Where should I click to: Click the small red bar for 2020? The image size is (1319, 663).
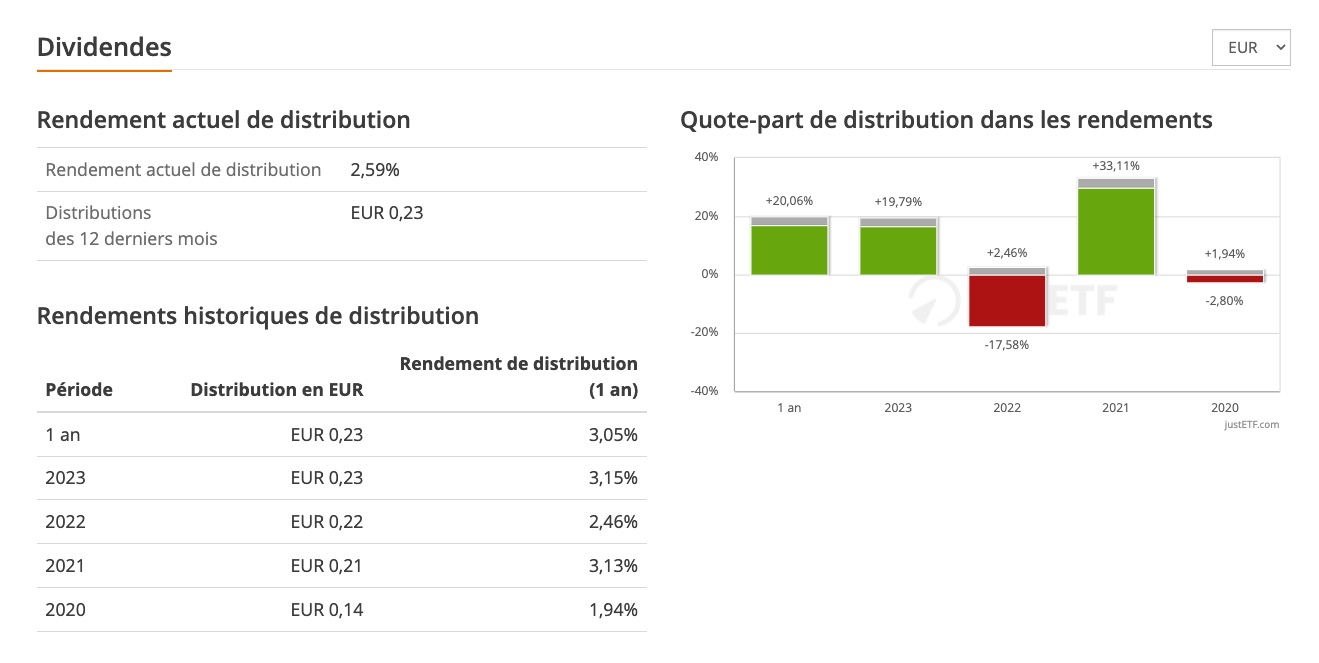tap(1225, 279)
